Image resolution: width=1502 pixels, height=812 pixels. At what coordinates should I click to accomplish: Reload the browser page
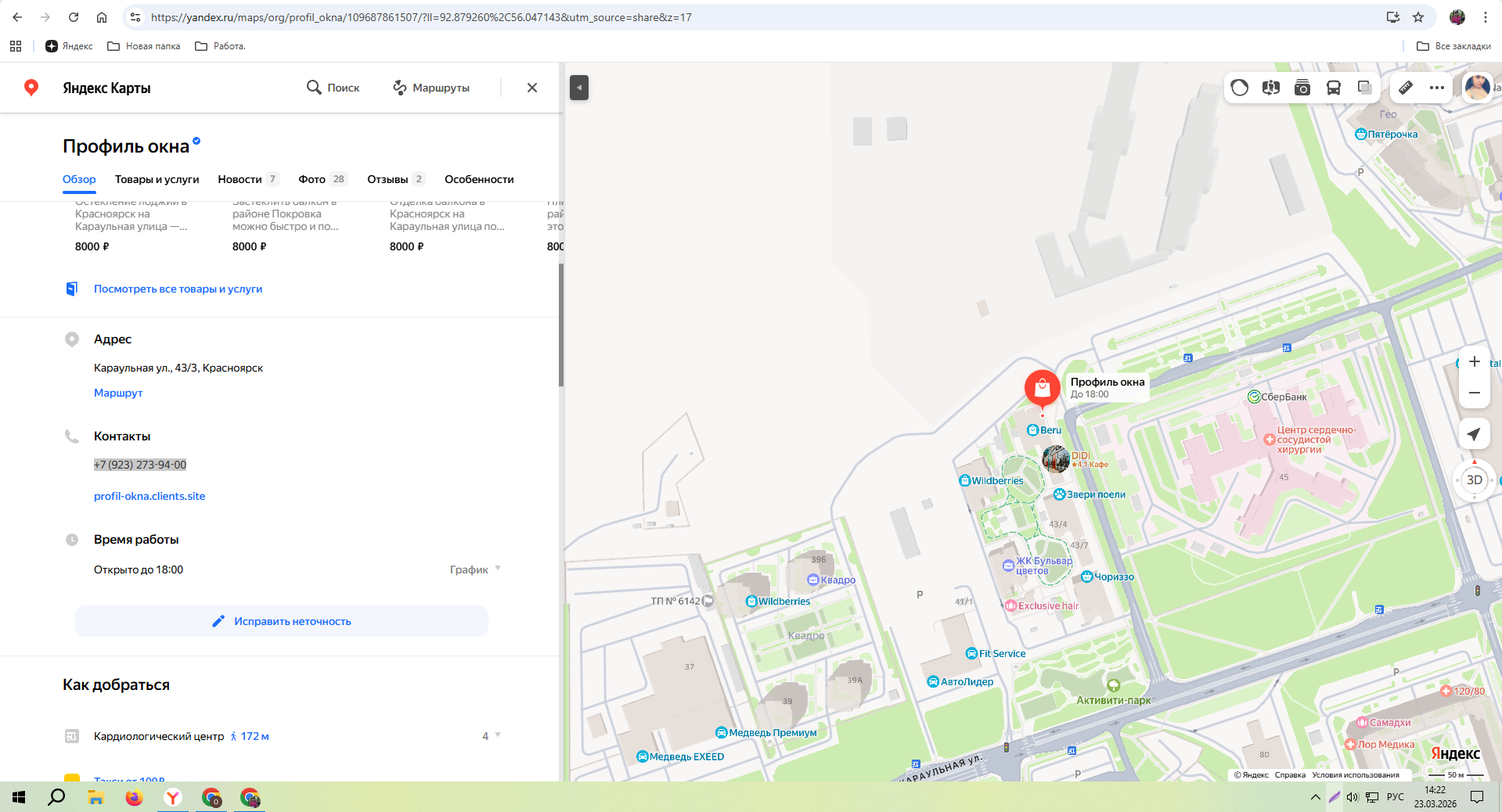tap(74, 17)
